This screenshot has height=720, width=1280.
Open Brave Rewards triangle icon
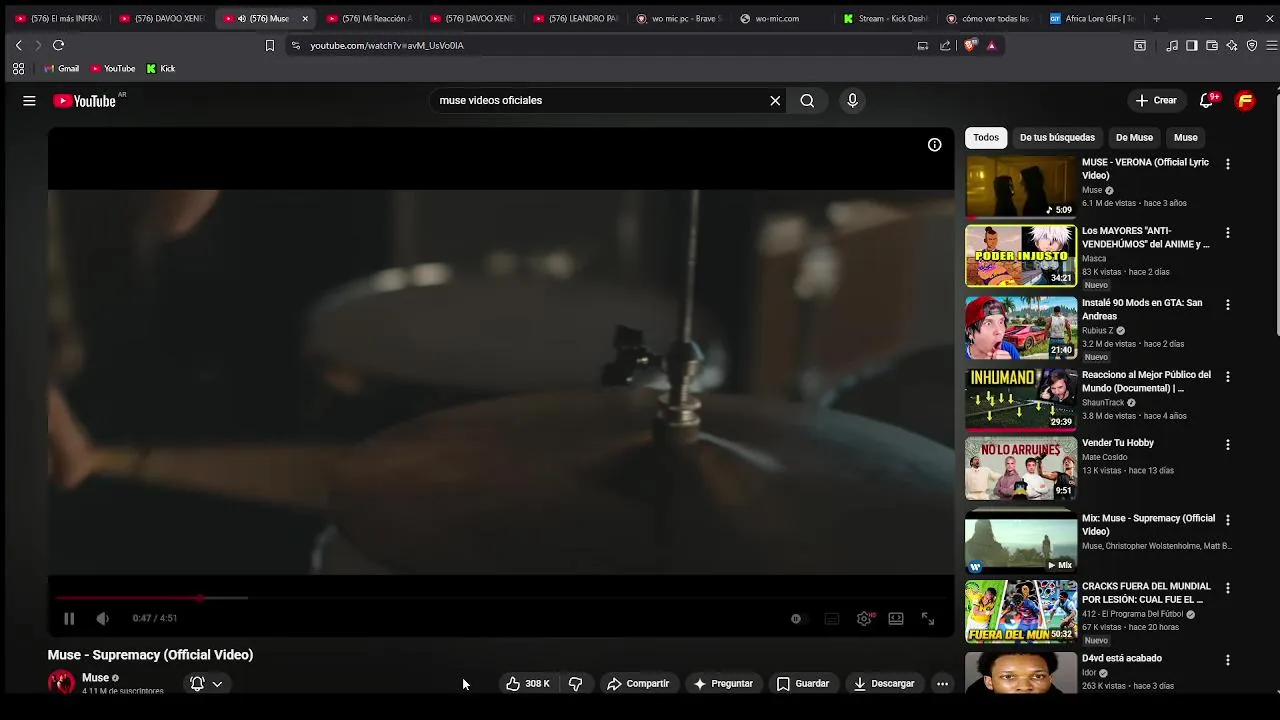(991, 45)
